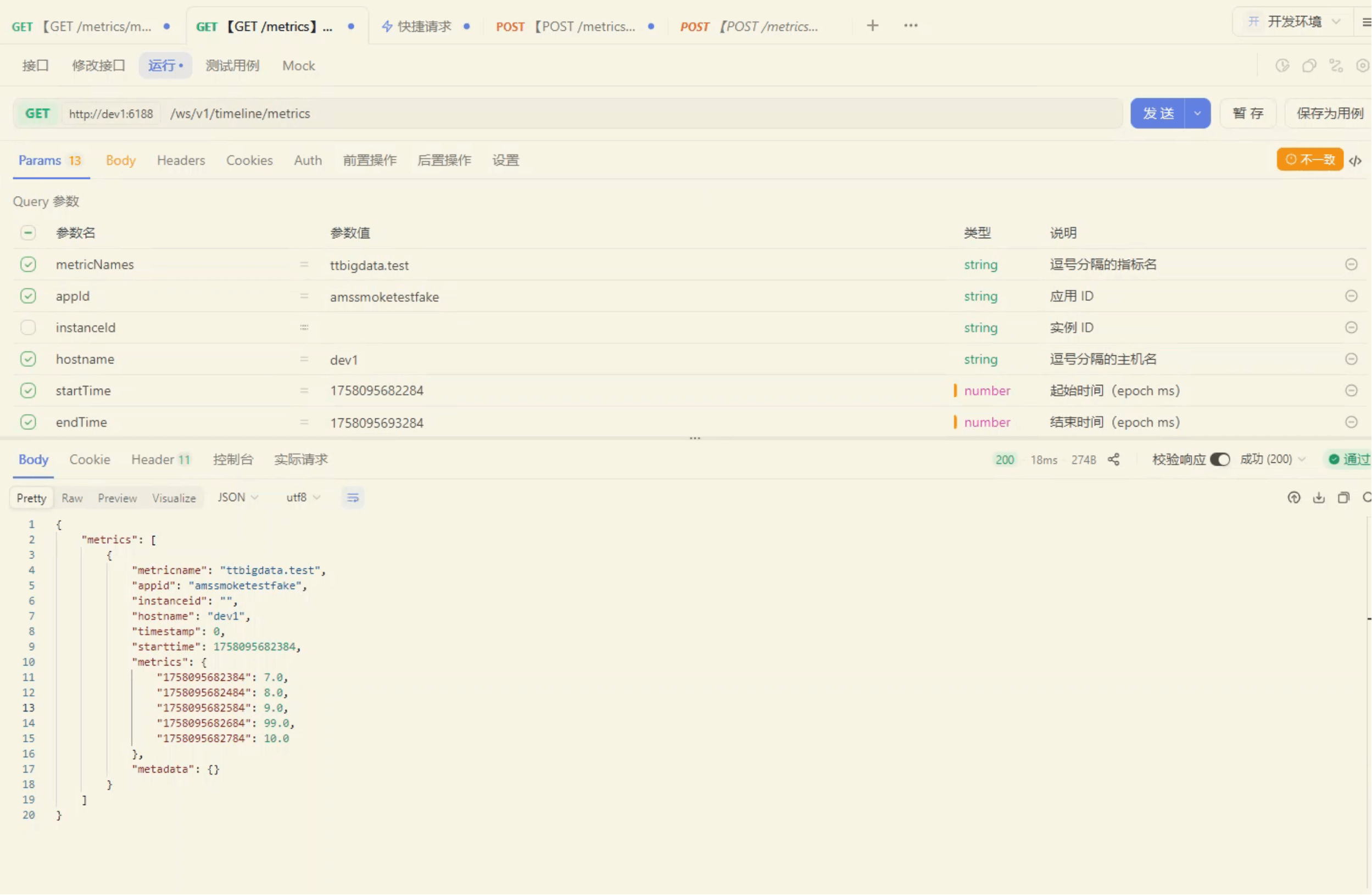1372x895 pixels.
Task: Uncheck the appId parameter
Action: click(x=27, y=296)
